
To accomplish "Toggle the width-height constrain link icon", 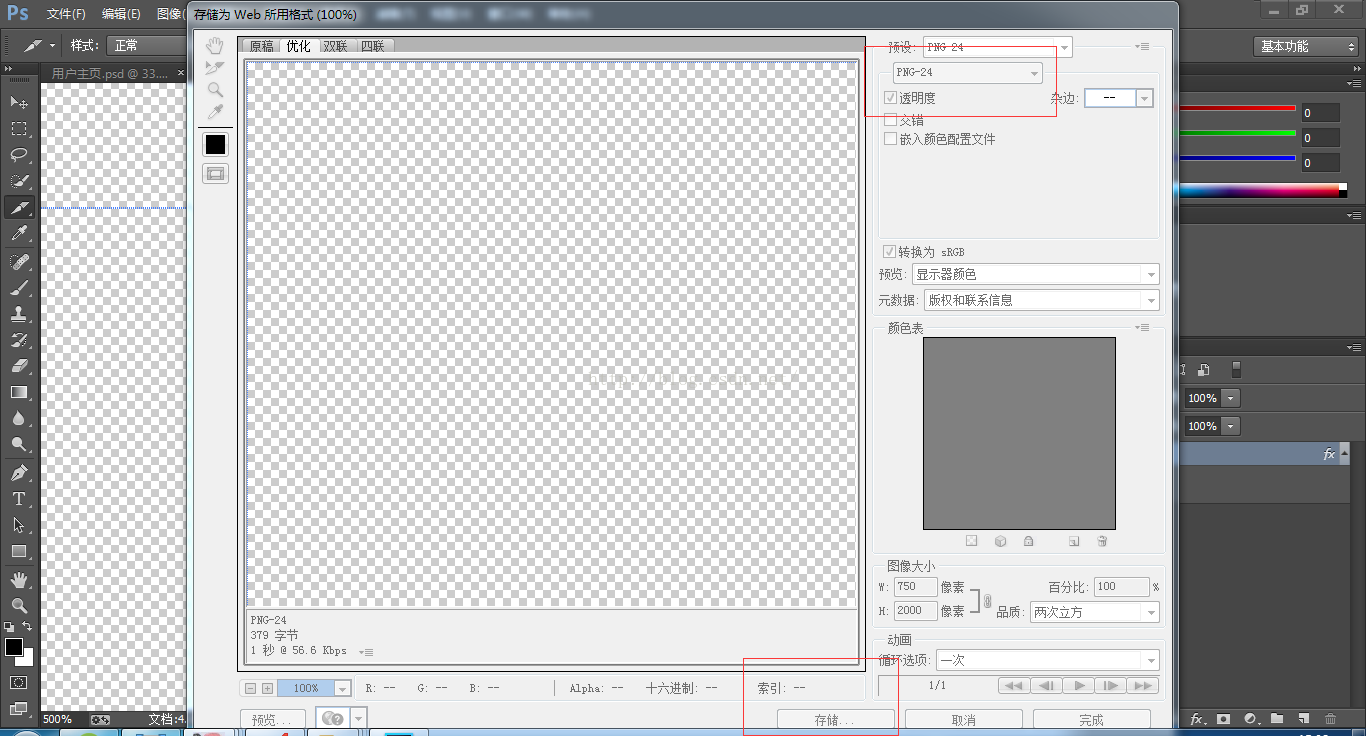I will [x=988, y=600].
